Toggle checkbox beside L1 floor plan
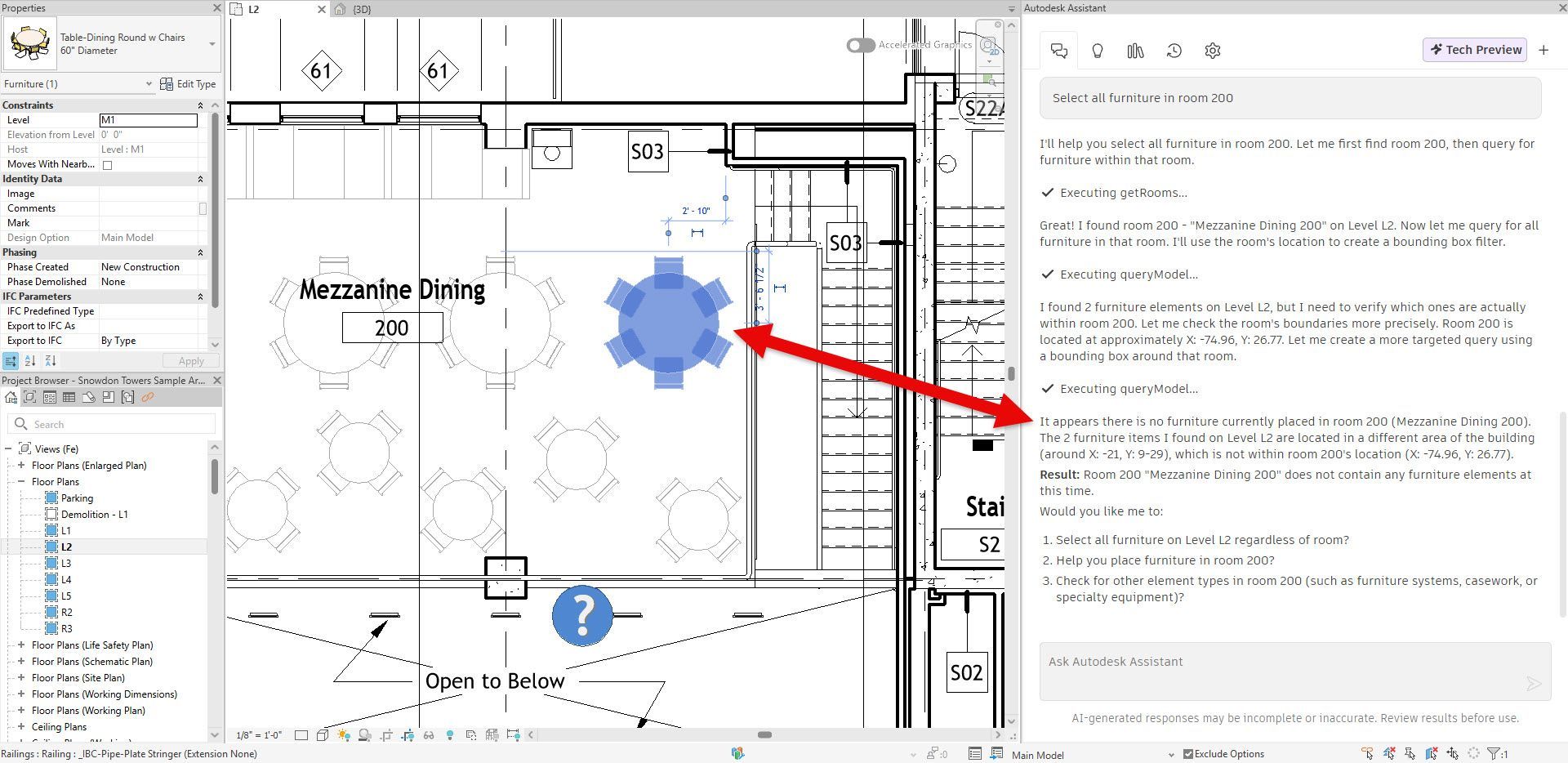Image resolution: width=1568 pixels, height=763 pixels. (51, 531)
